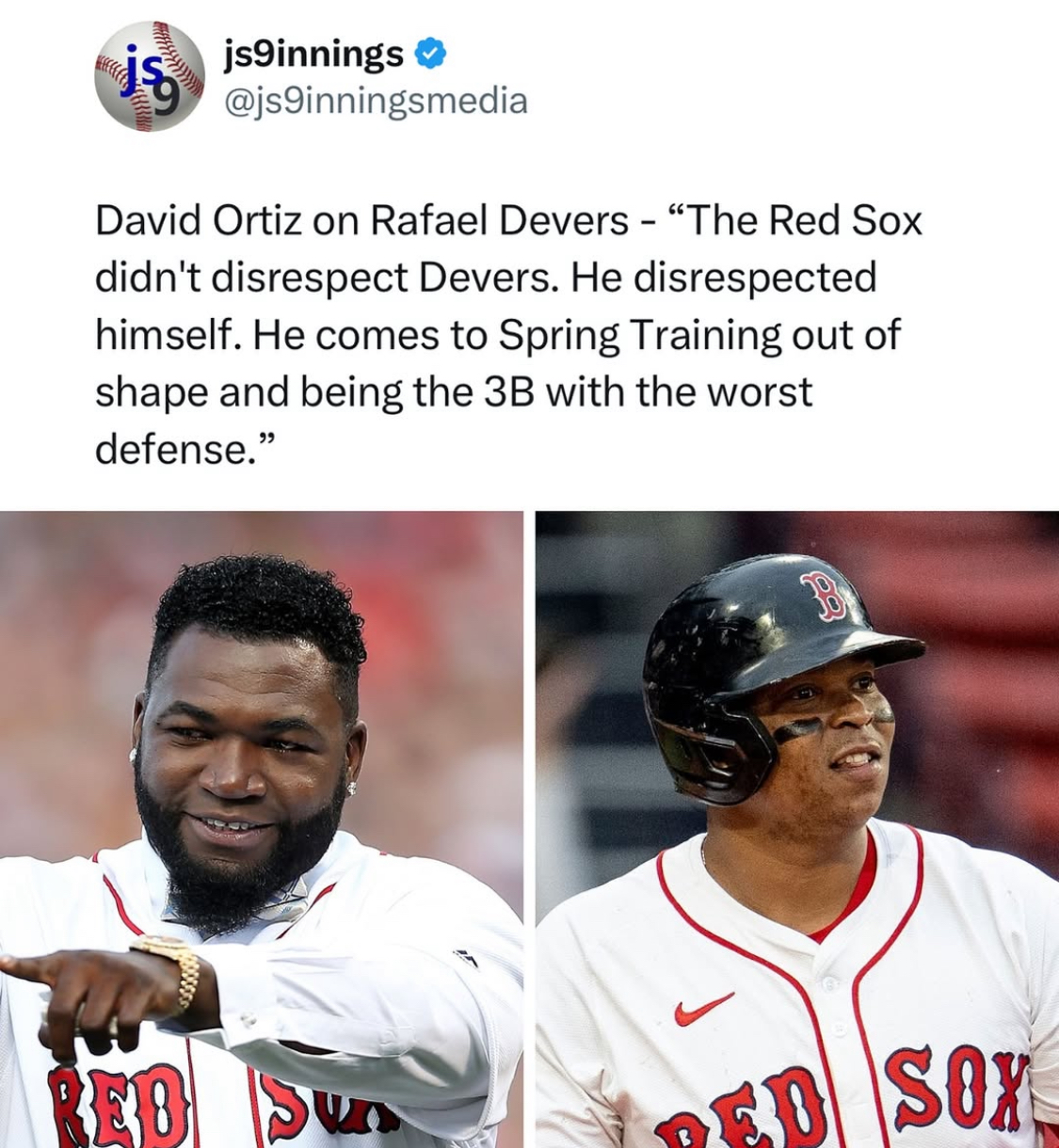The image size is (1059, 1148).
Task: Click the blue verified checkmark badge
Action: point(430,55)
